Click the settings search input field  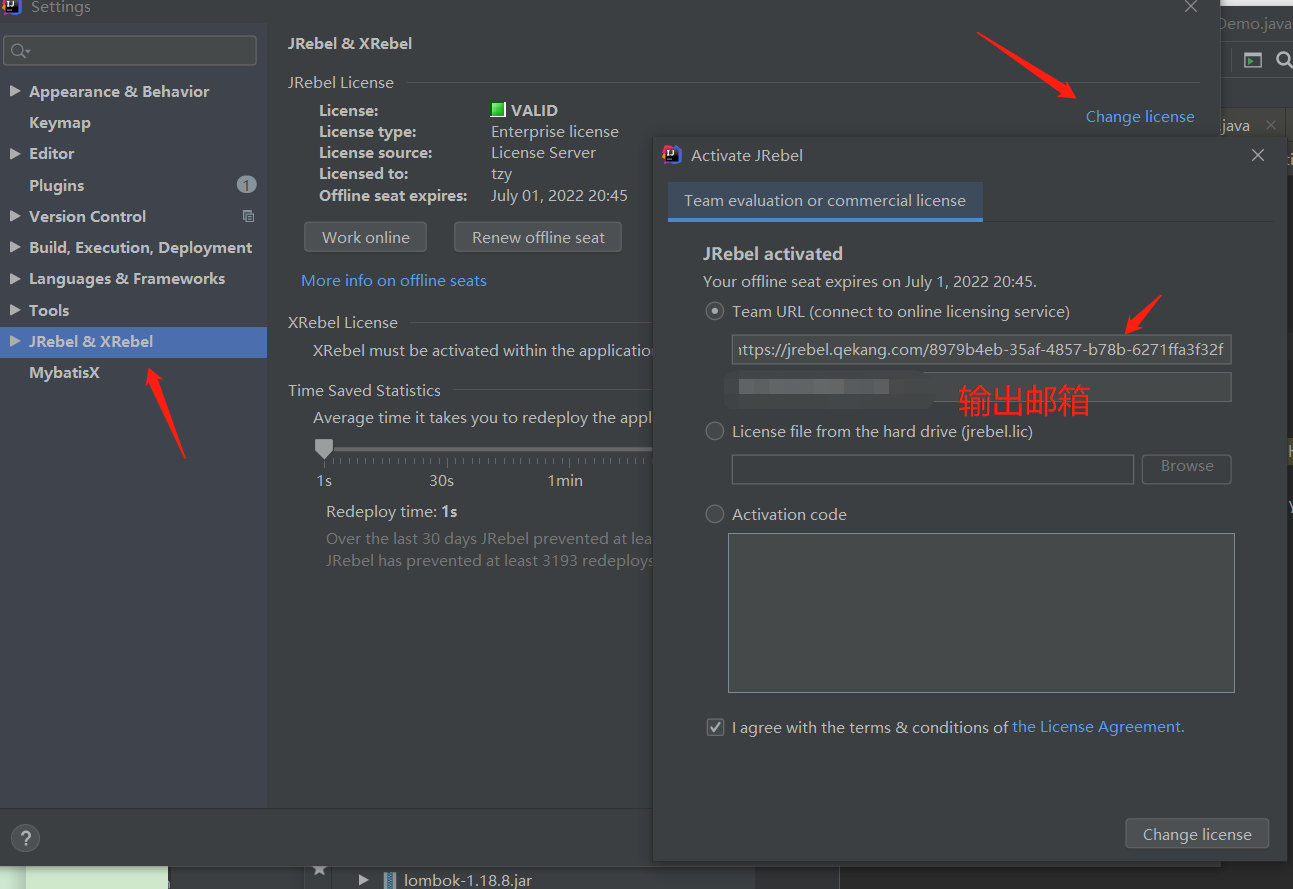[130, 50]
